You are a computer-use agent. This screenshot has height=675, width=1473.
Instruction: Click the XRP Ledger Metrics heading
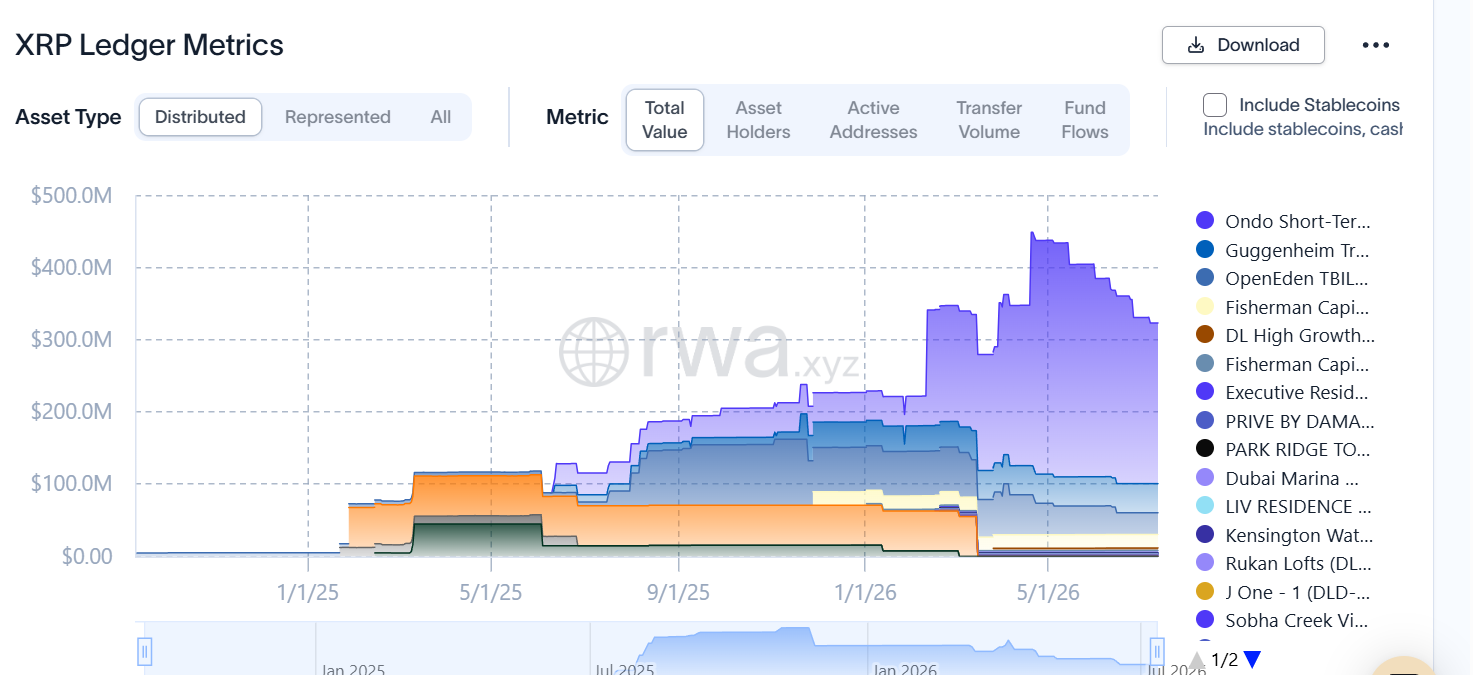(149, 45)
